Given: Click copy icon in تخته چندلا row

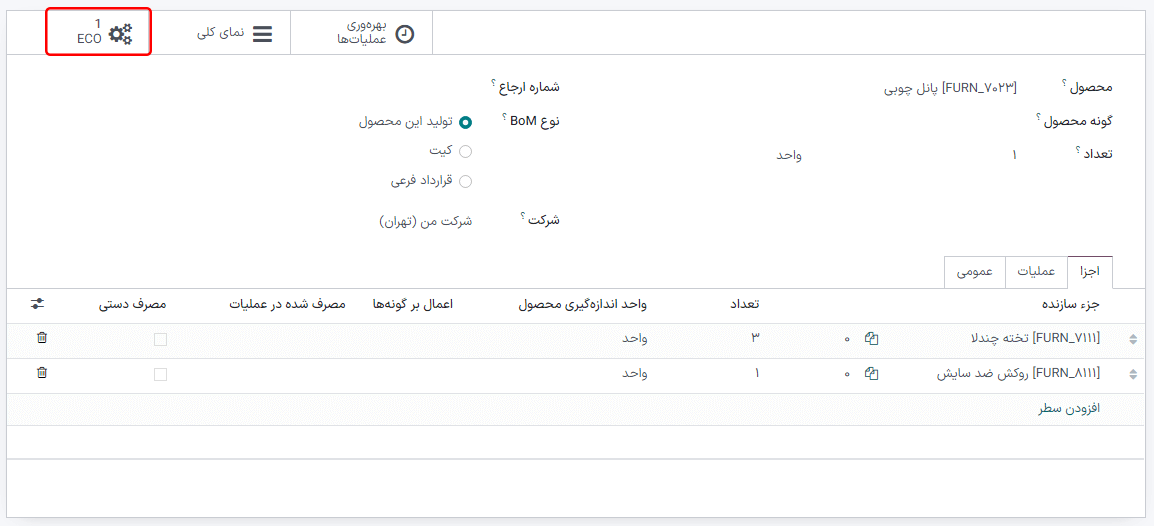Looking at the screenshot, I should (871, 339).
